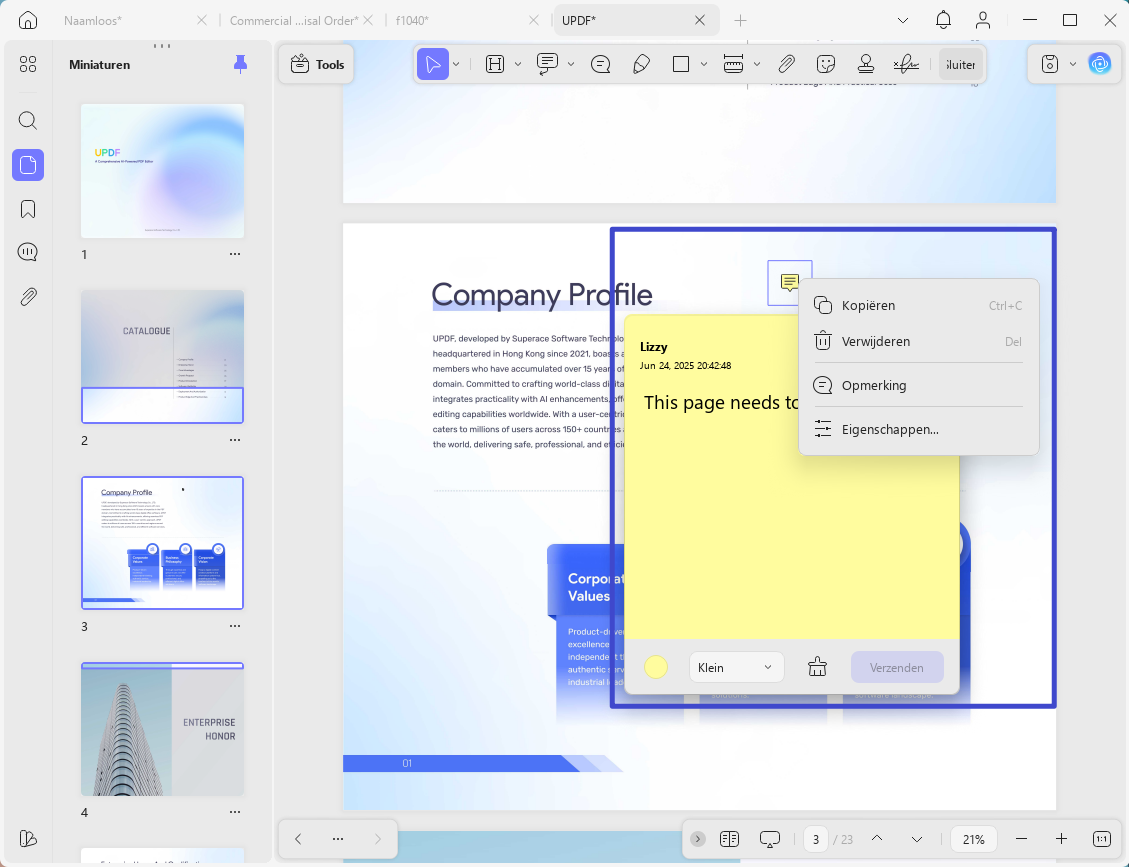Choose Opmerking from the context menu
The image size is (1129, 867).
click(918, 385)
